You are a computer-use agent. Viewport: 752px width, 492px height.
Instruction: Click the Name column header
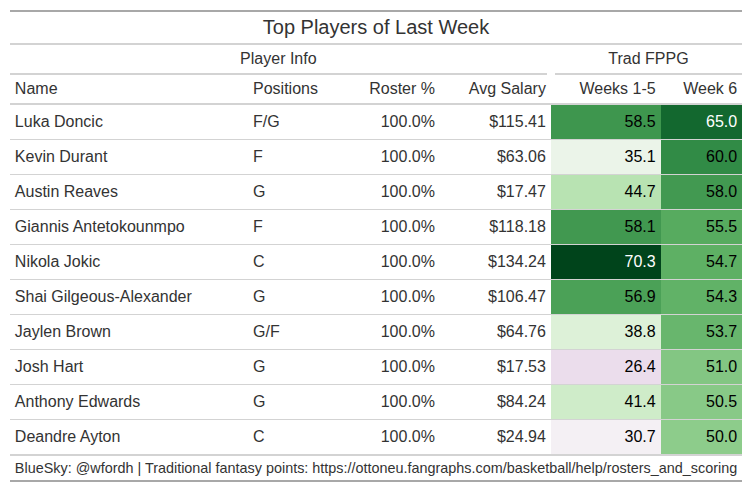pyautogui.click(x=36, y=88)
